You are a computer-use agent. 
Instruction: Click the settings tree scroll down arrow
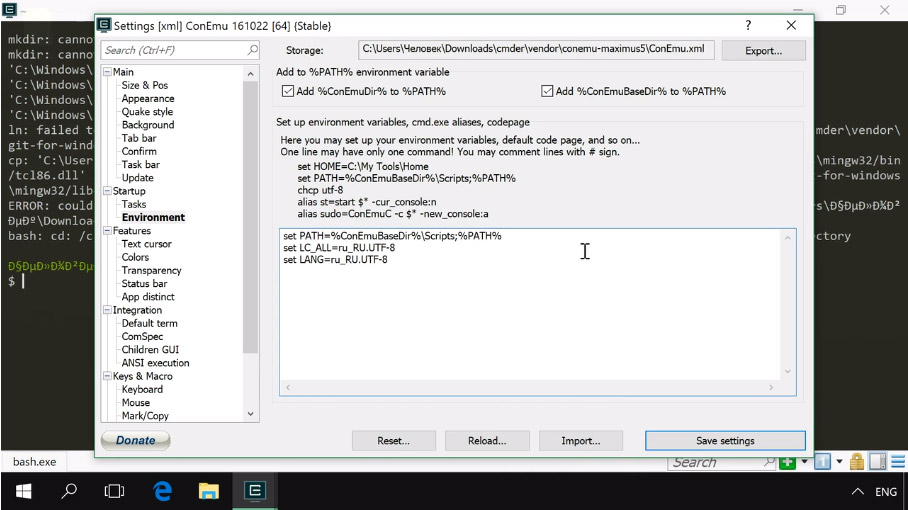tap(251, 414)
